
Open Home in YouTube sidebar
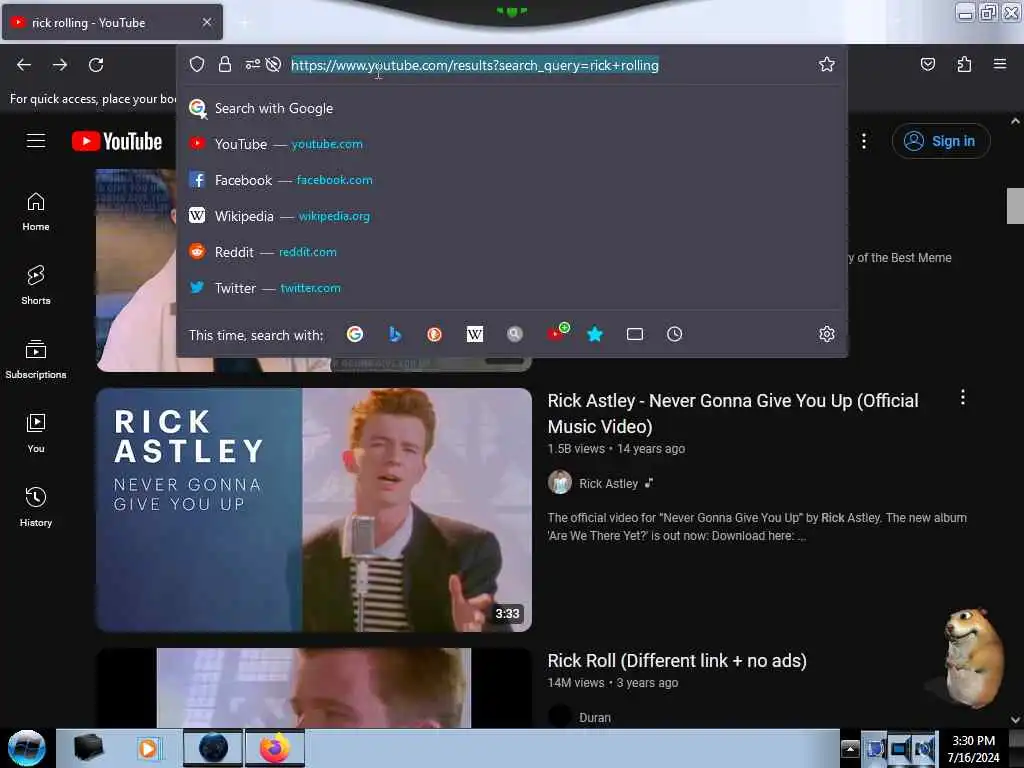(36, 212)
